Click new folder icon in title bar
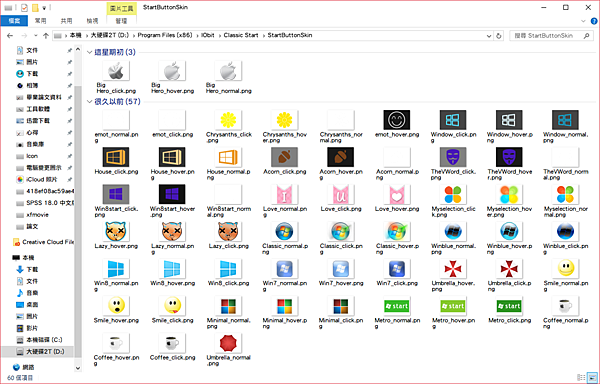Screen dimensions: 600x384 click(x=35, y=8)
